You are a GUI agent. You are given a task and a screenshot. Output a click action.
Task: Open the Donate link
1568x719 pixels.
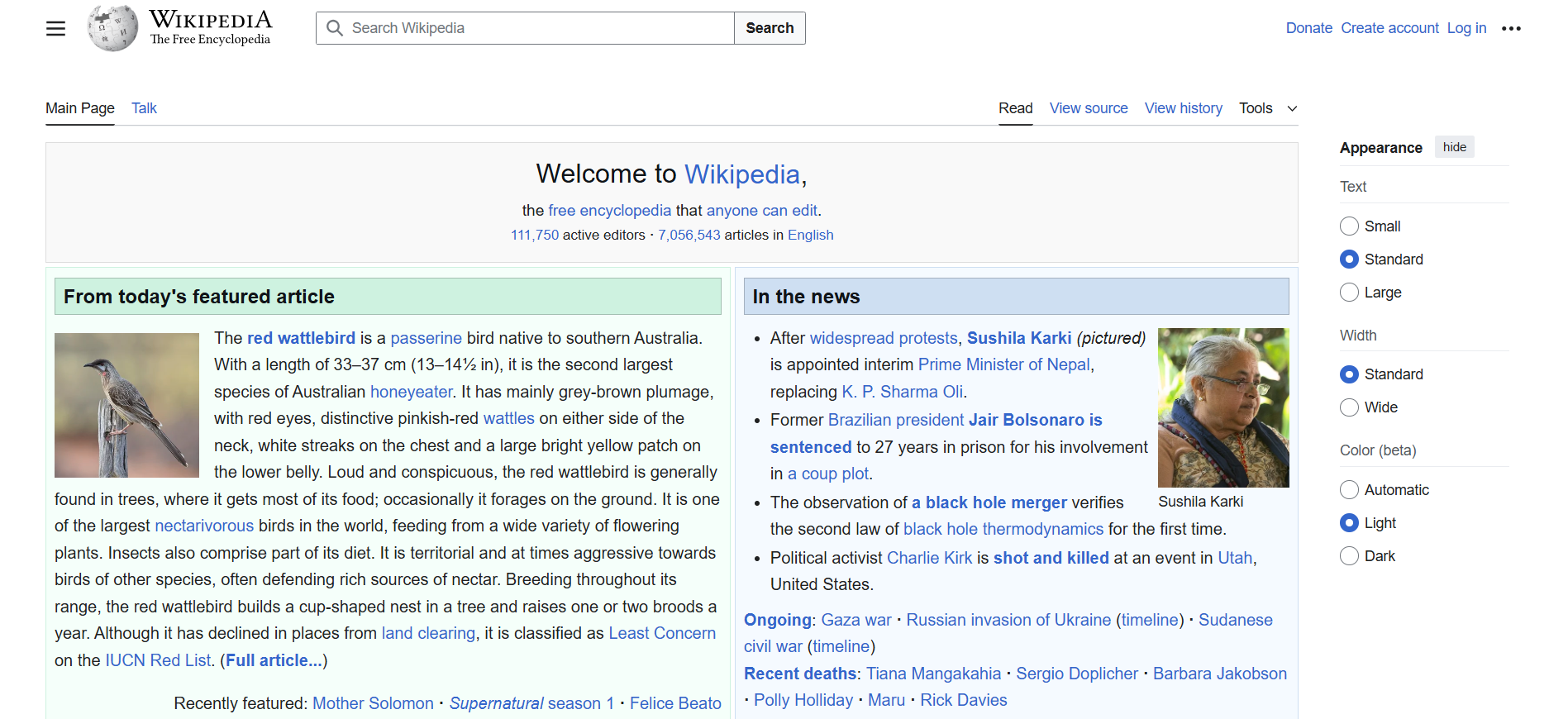(x=1308, y=28)
